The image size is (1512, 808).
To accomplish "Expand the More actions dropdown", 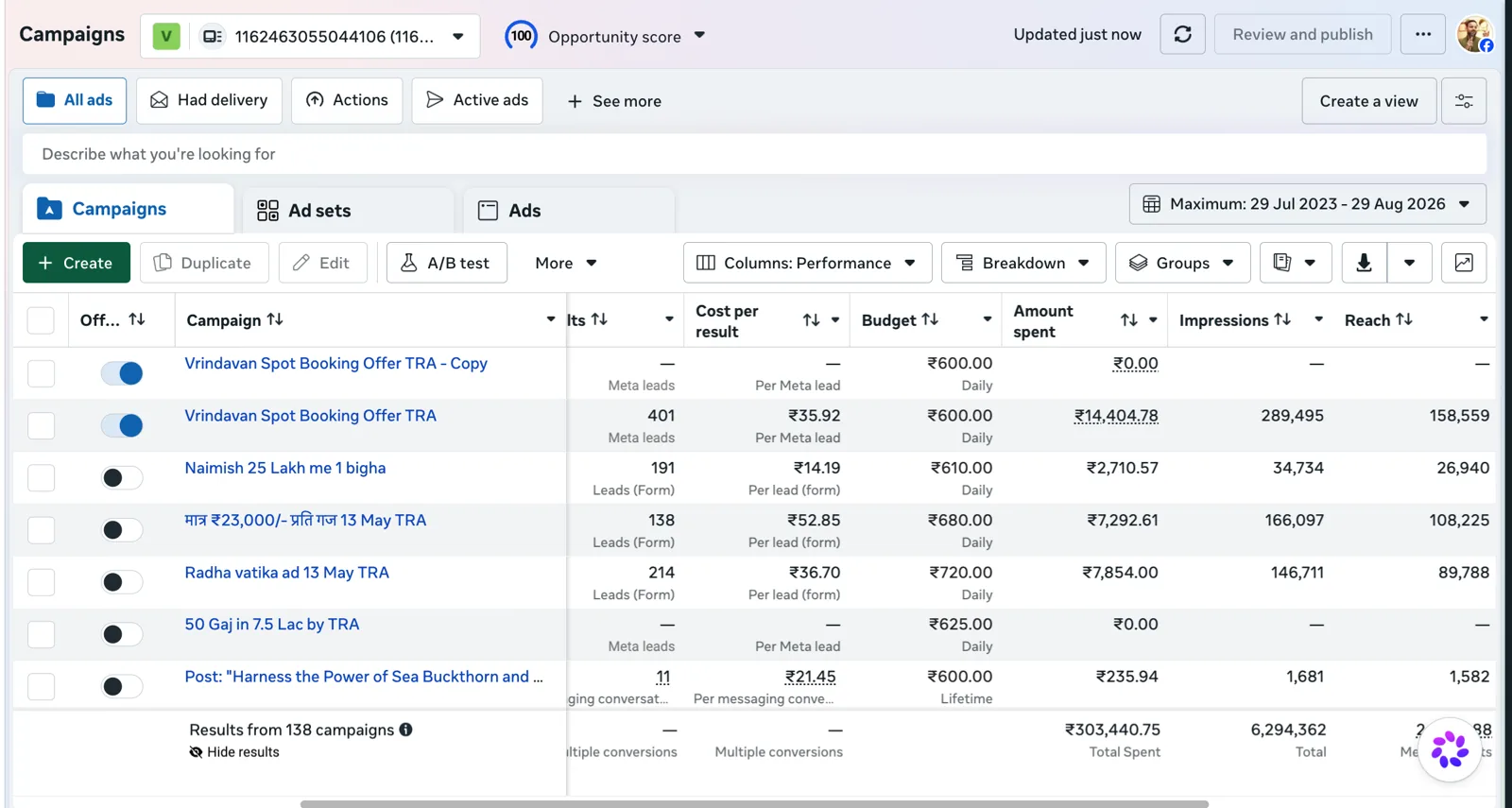I will click(x=565, y=263).
